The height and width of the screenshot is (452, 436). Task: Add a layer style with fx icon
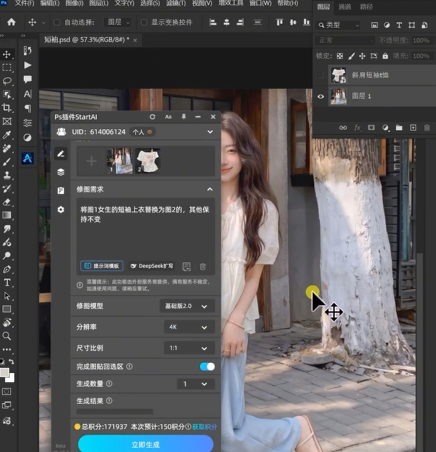point(357,128)
